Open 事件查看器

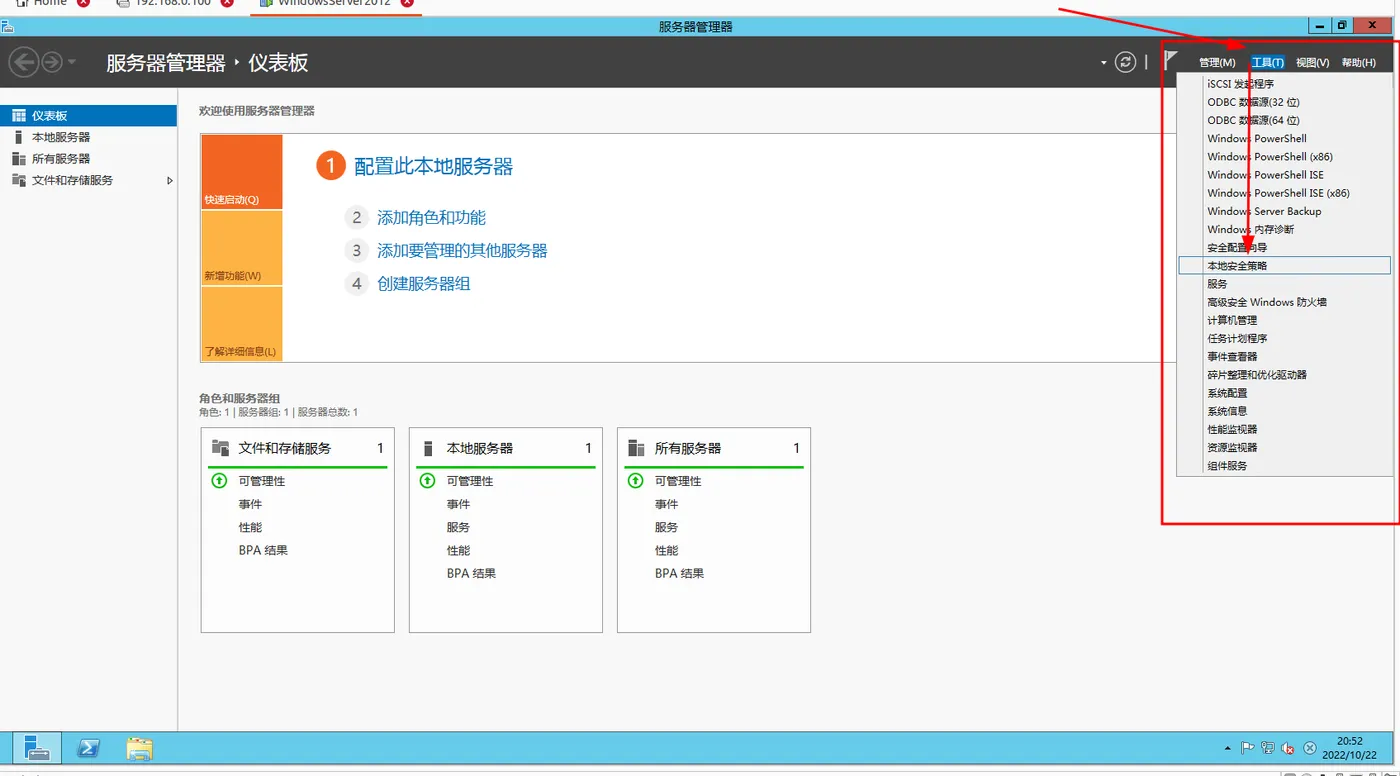tap(1284, 356)
